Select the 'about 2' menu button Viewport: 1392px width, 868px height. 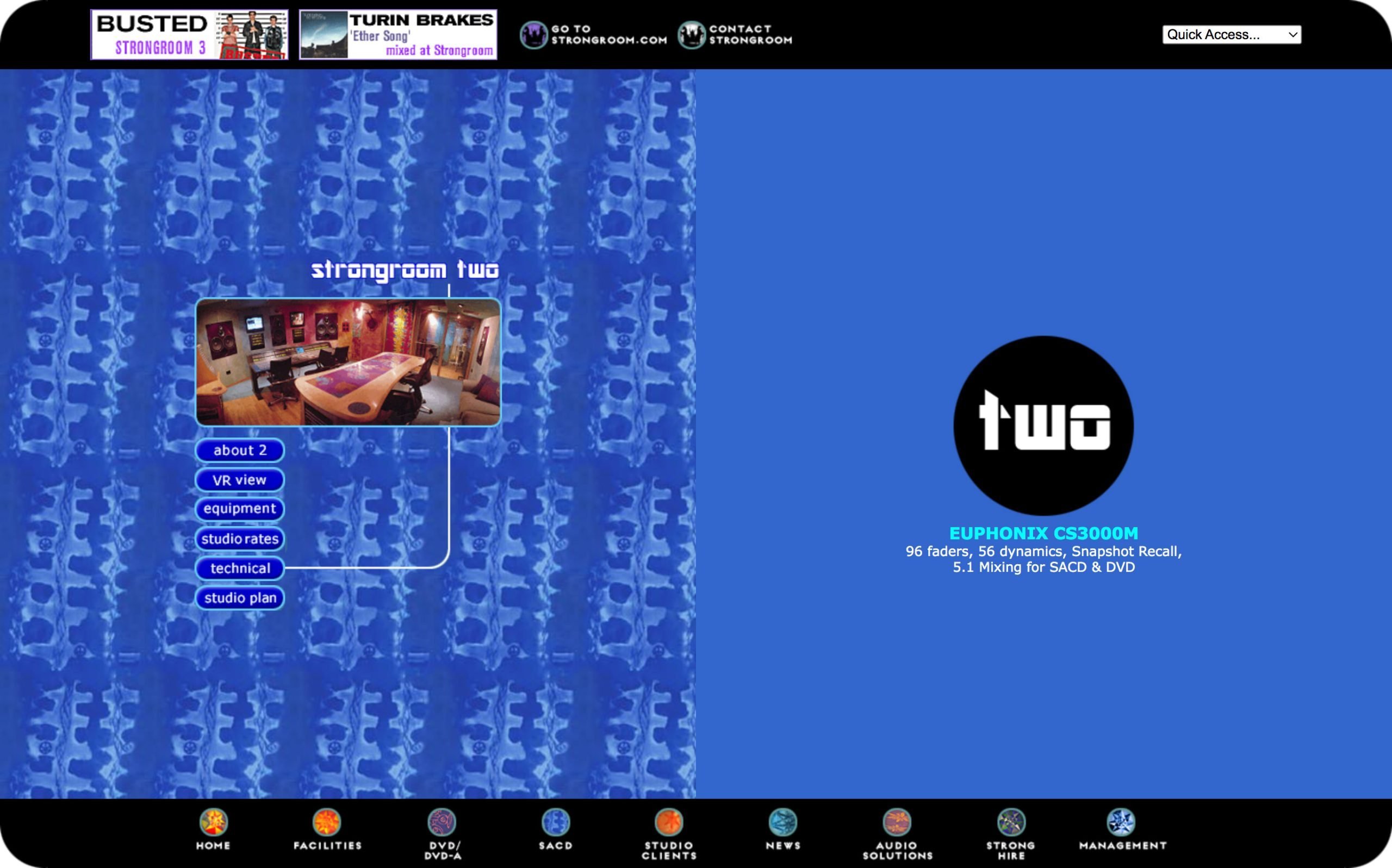[240, 451]
